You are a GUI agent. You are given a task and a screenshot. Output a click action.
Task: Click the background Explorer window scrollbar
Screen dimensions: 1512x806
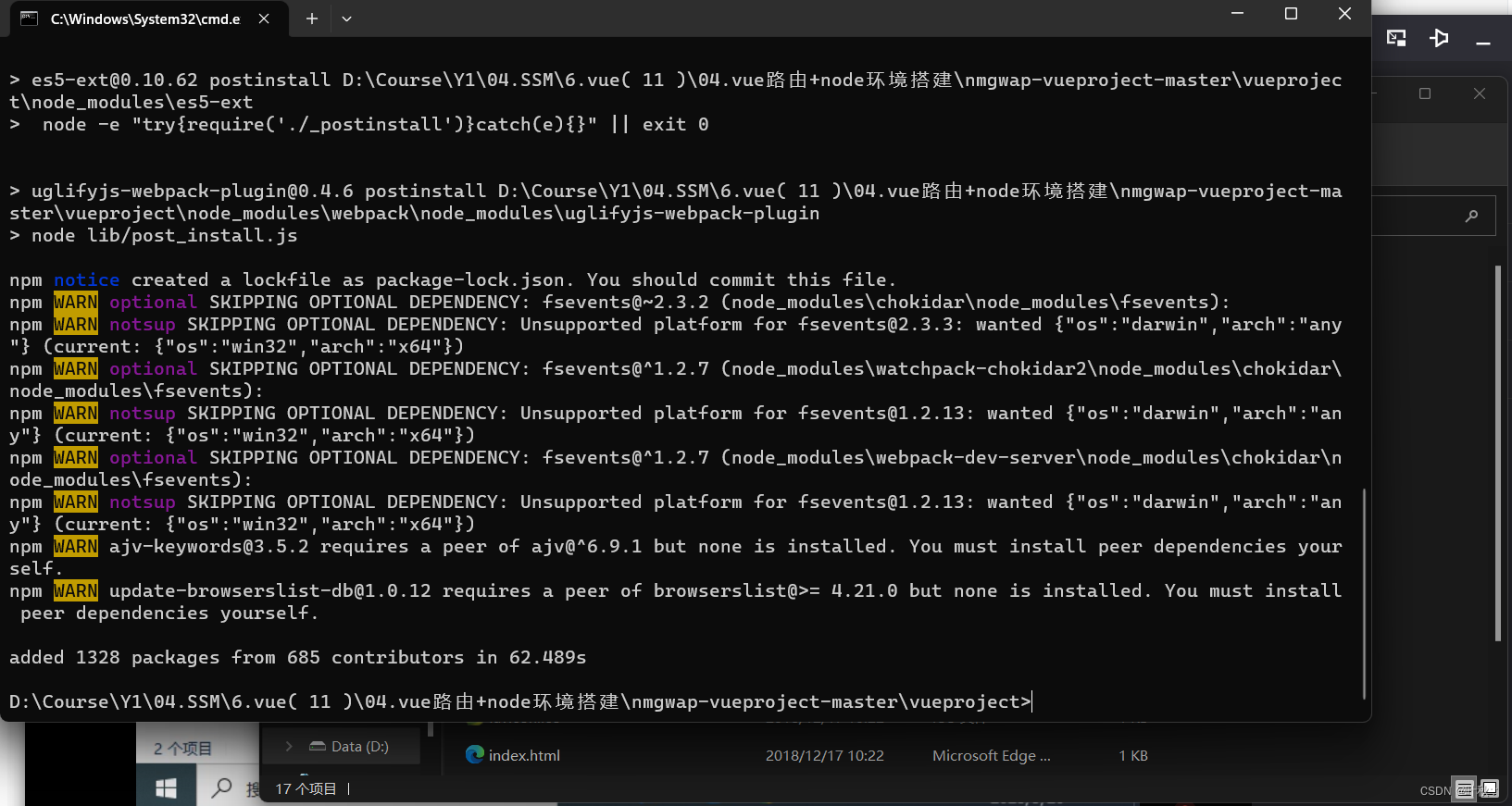[x=1498, y=453]
